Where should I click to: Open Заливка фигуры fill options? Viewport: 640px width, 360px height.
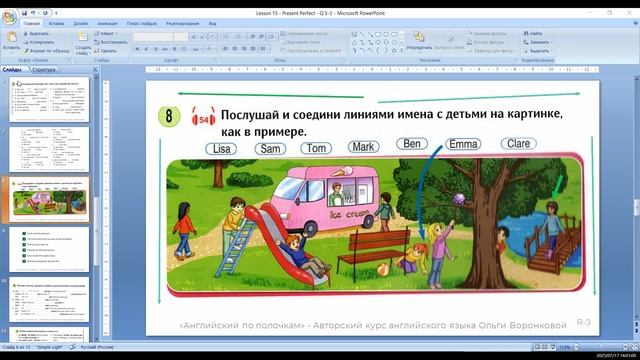(487, 33)
